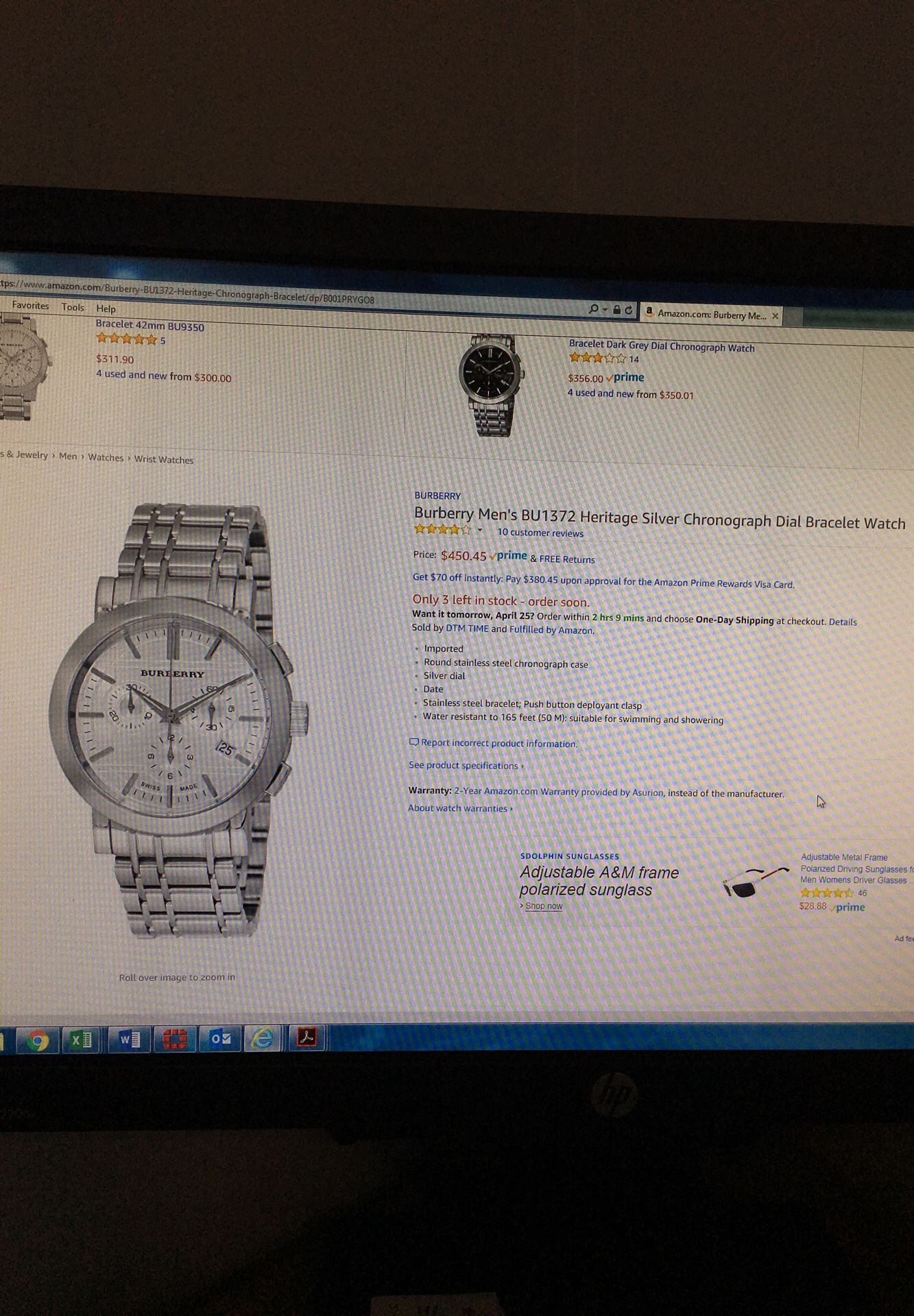Viewport: 914px width, 1316px height.
Task: Open Adobe Acrobat Reader from taskbar
Action: [306, 1038]
